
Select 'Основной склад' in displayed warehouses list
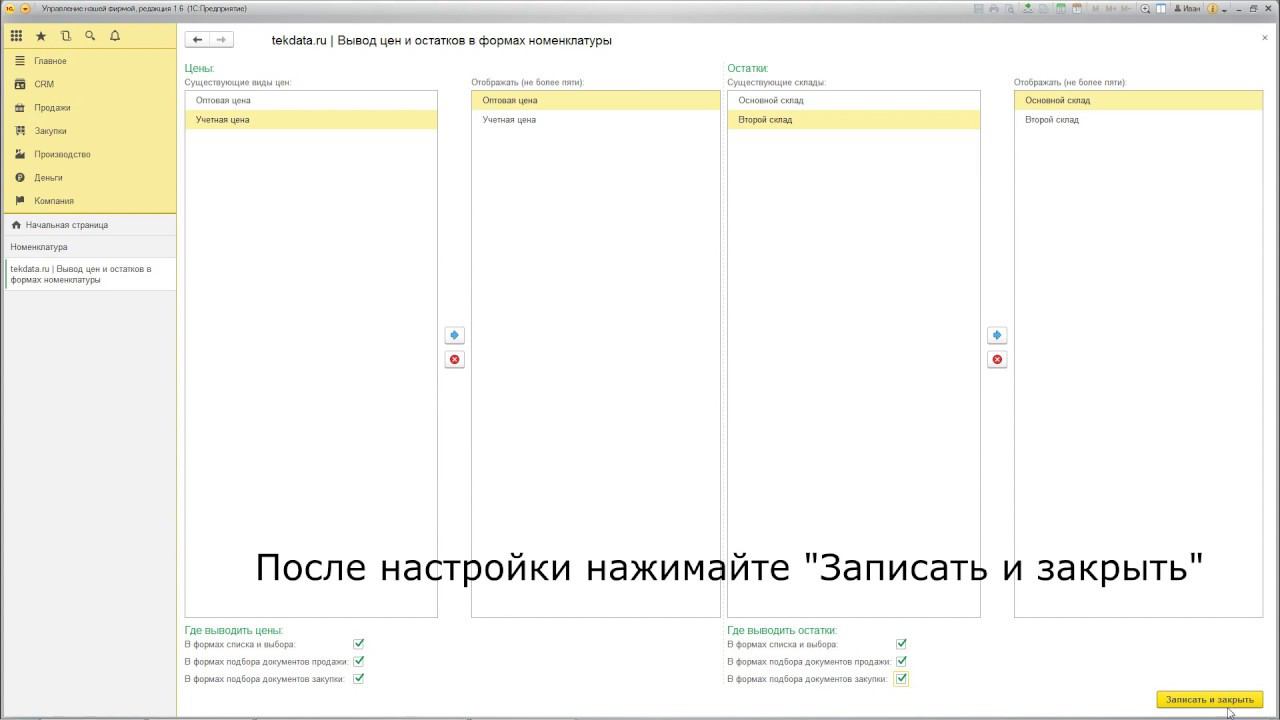coord(1139,100)
